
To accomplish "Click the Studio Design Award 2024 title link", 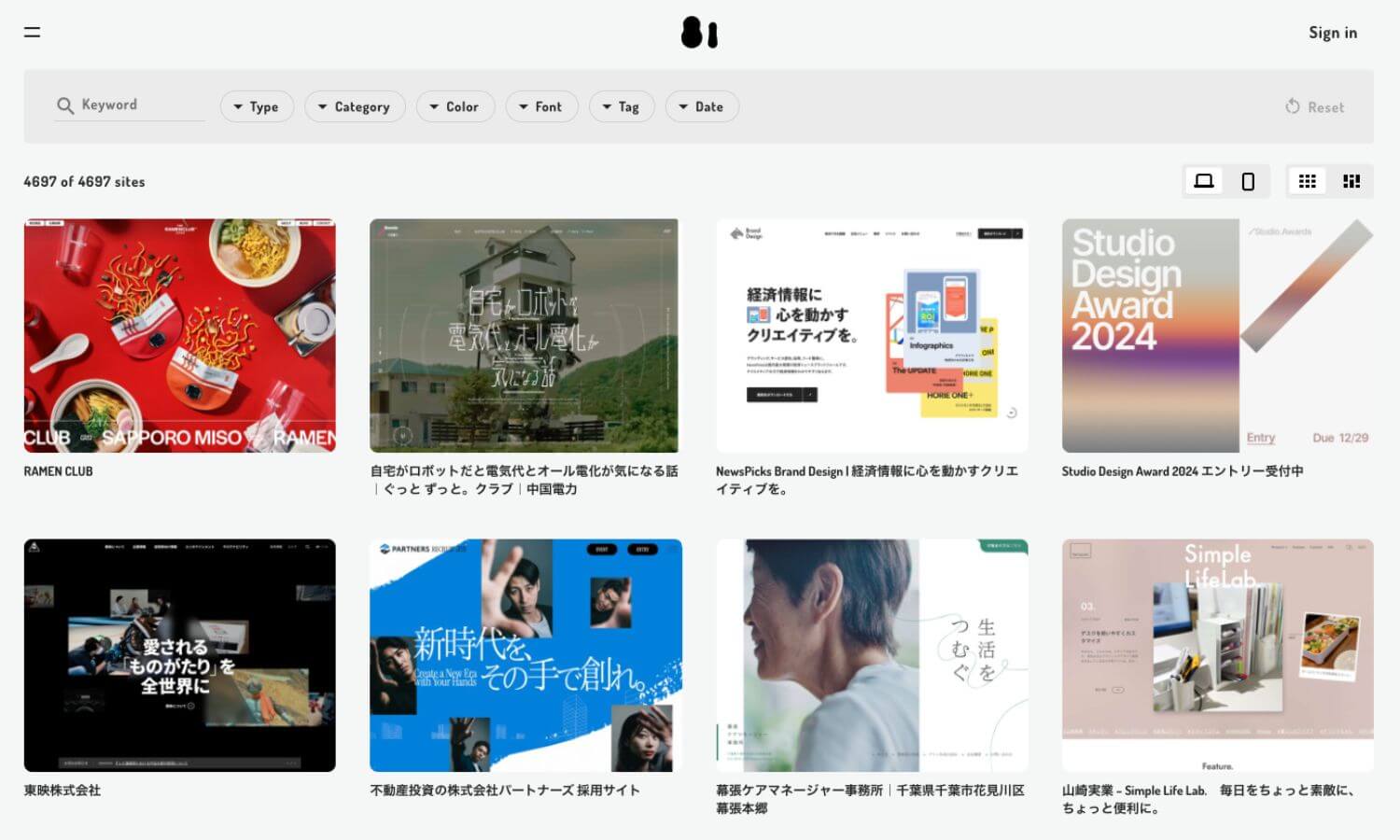I will tap(1183, 471).
